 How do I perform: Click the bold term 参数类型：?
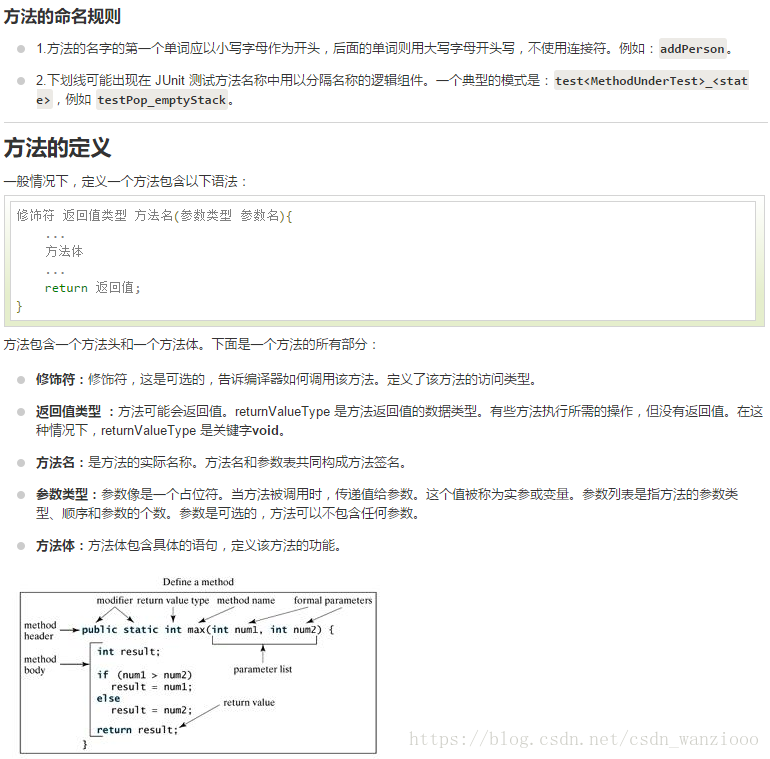68,494
